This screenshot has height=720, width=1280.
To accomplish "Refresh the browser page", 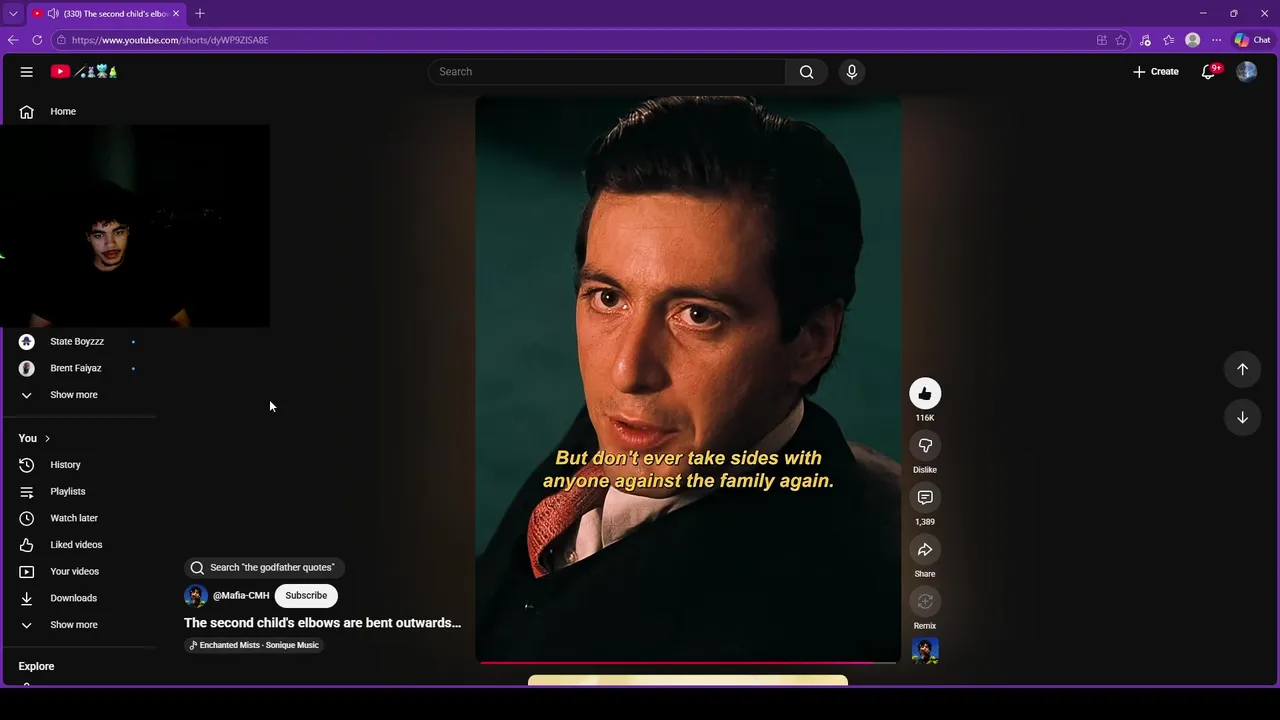I will 37,40.
